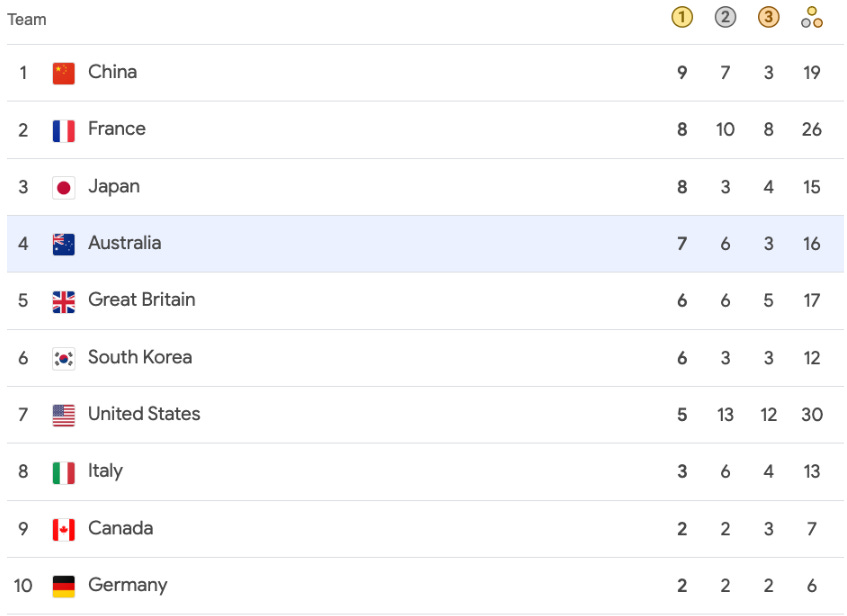The image size is (847, 616).
Task: Click the bronze medal column icon
Action: click(x=768, y=17)
